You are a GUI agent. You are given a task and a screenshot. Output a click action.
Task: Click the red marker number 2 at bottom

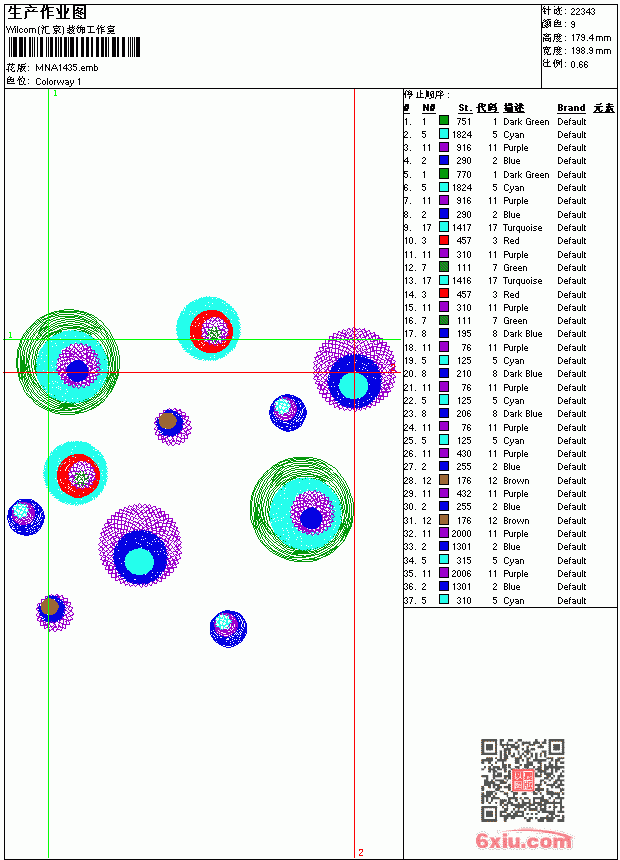click(360, 852)
